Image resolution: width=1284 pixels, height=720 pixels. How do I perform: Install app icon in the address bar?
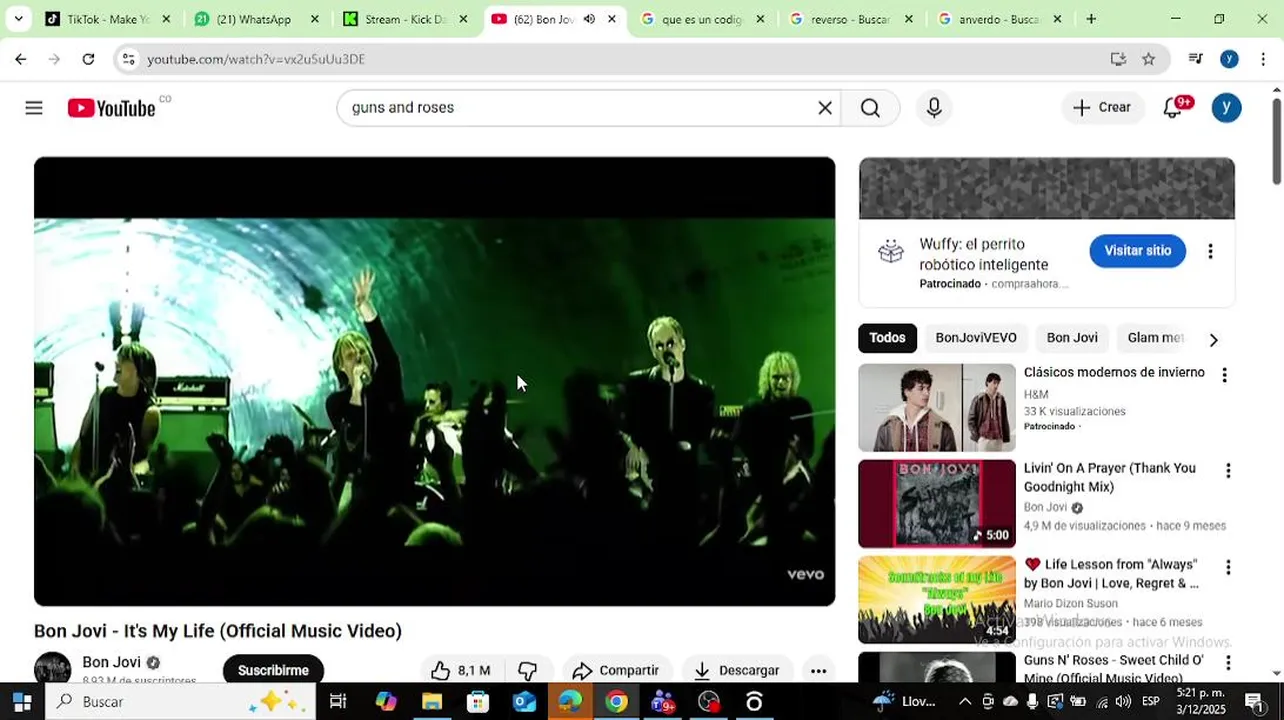pos(1118,59)
